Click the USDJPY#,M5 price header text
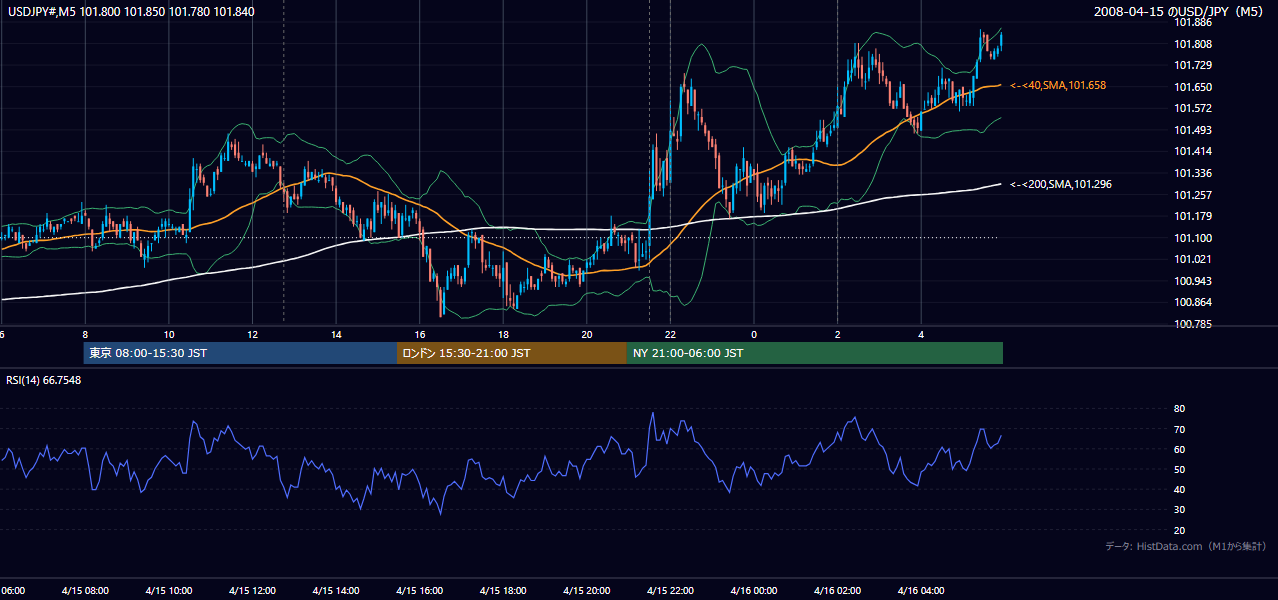Image resolution: width=1278 pixels, height=600 pixels. [129, 10]
